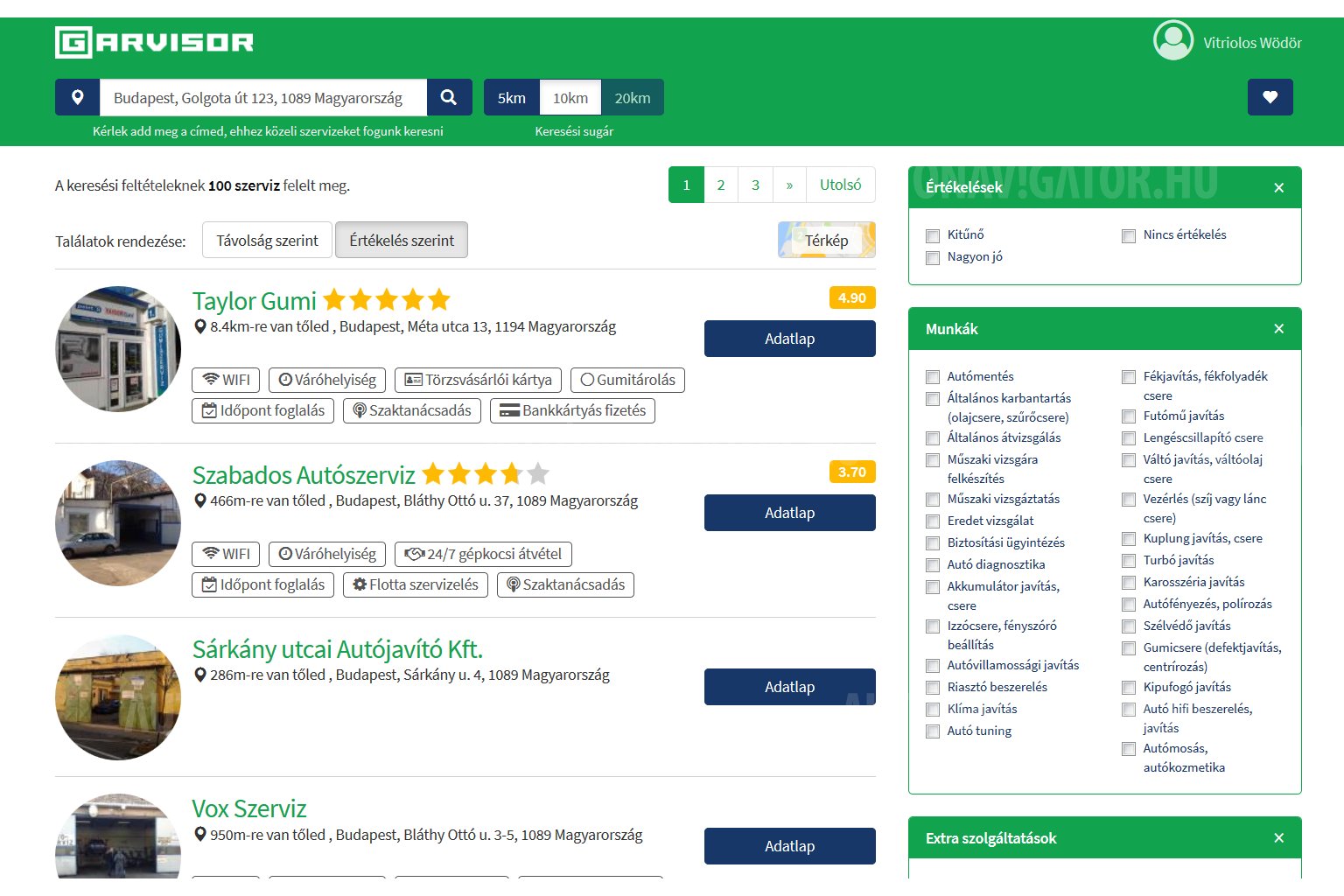Click Flotta szervizelés badge on Szabados Autószerviz
This screenshot has width=1344, height=896.
[415, 584]
